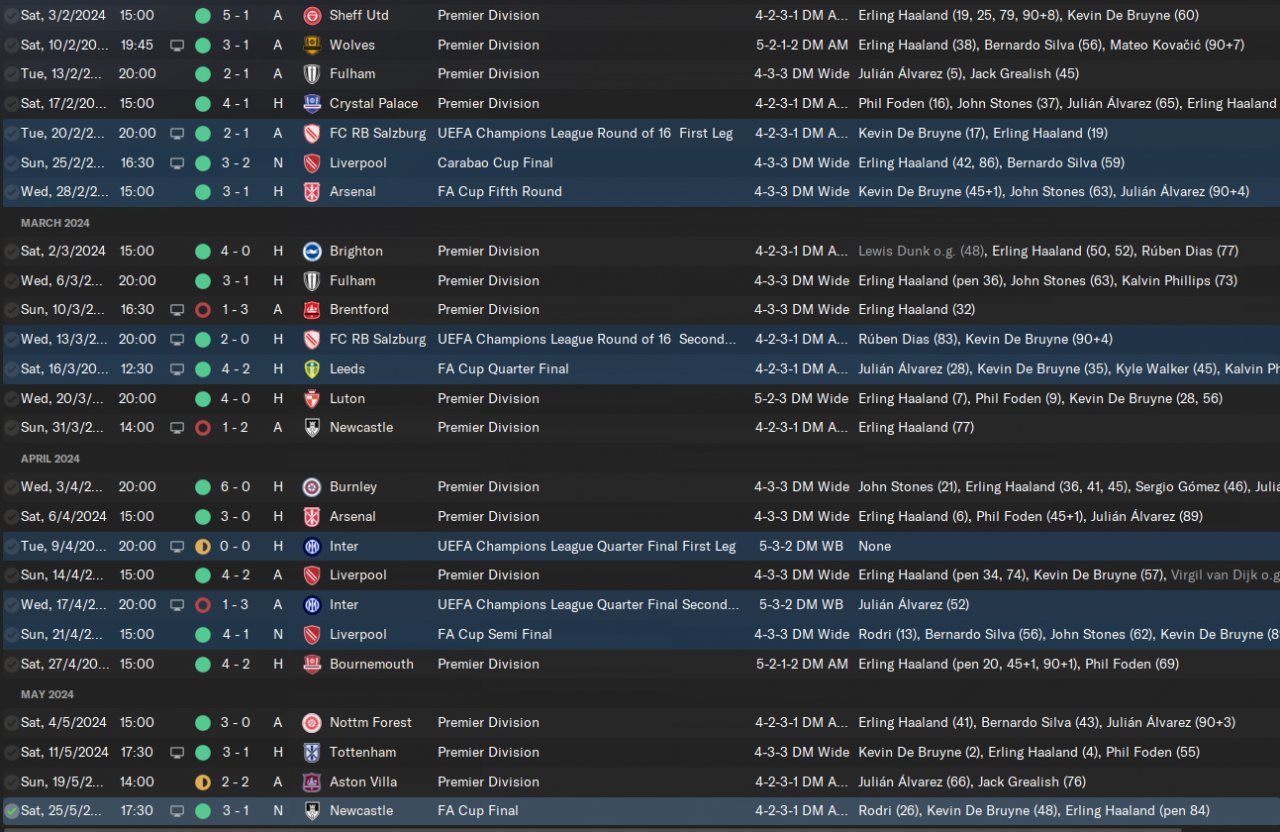Click the 6 - 0 score against Burnley
This screenshot has height=832, width=1280.
tap(235, 487)
